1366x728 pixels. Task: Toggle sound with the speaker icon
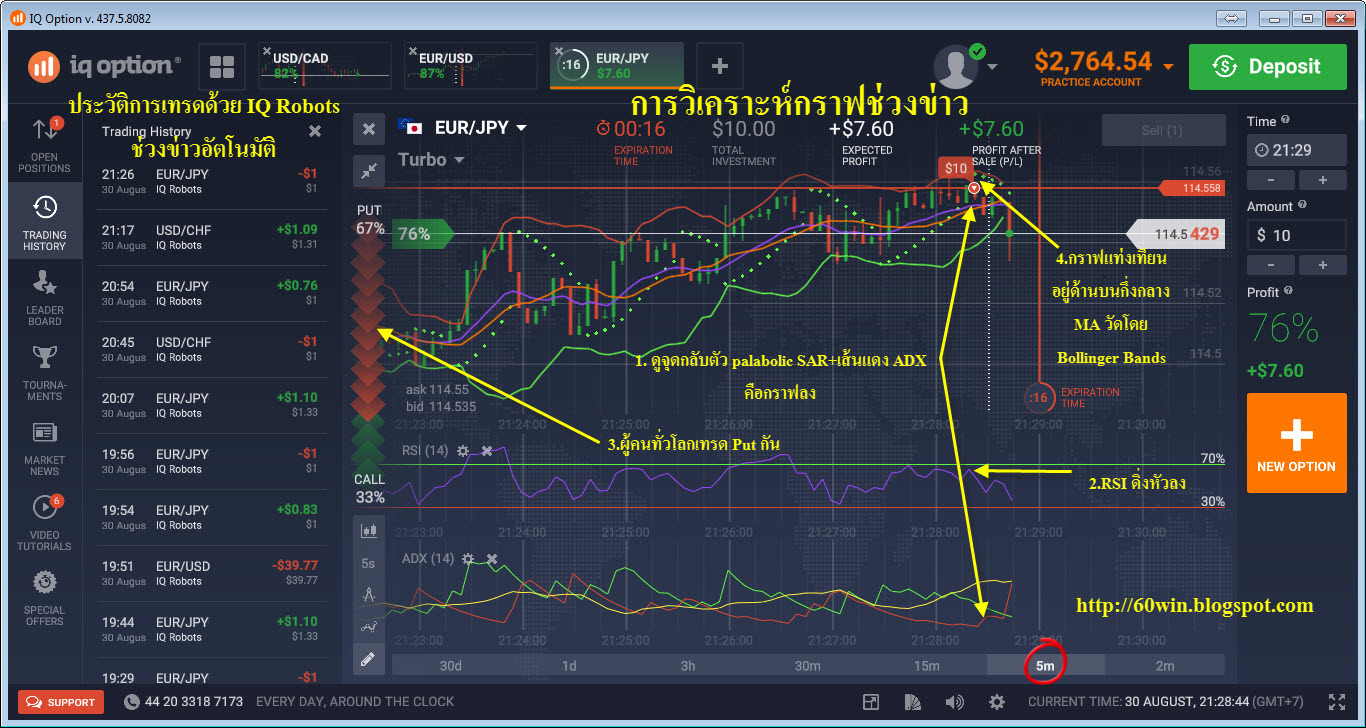[x=955, y=702]
